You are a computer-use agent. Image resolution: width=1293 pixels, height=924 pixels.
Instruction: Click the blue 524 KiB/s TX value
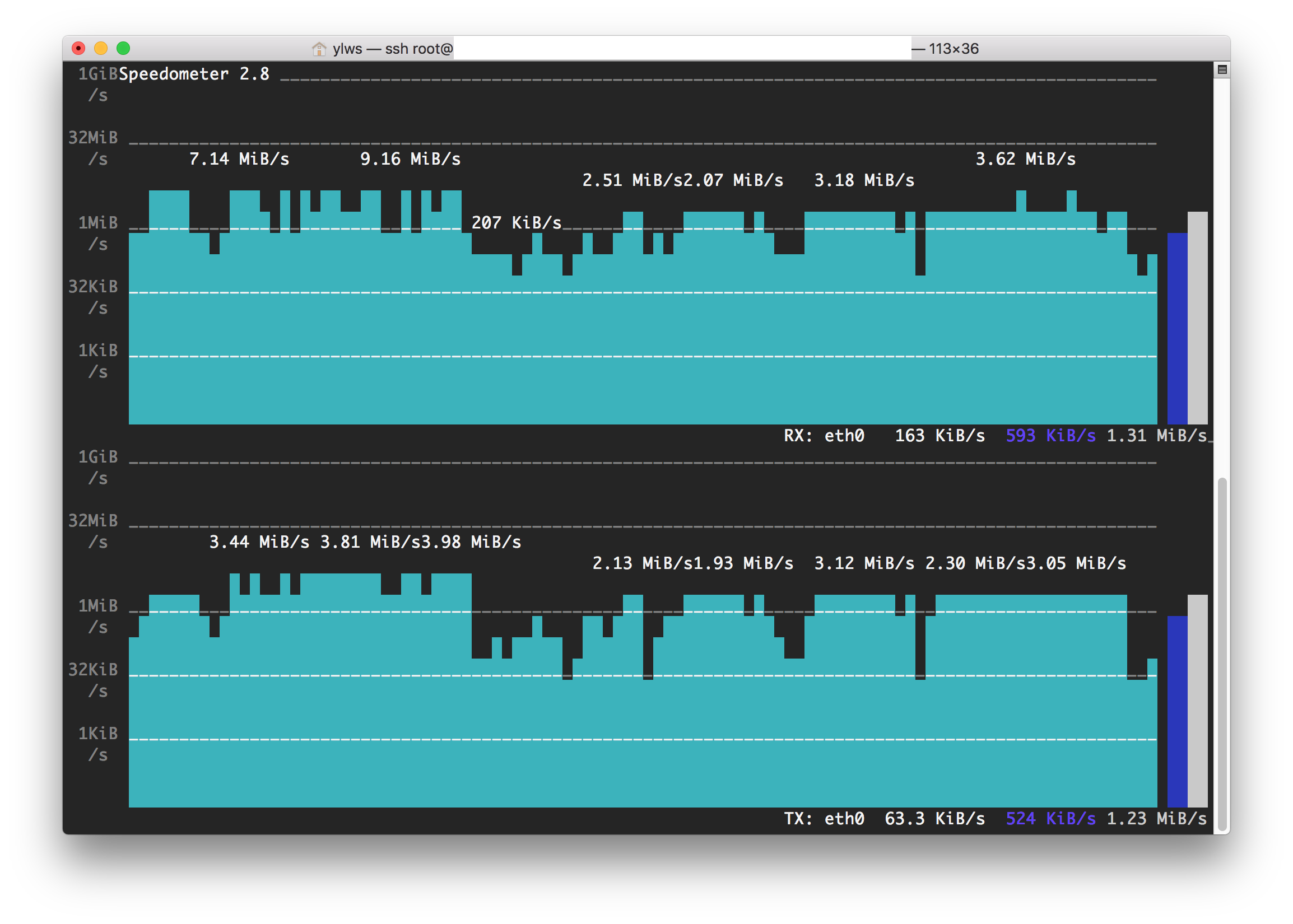click(1050, 819)
